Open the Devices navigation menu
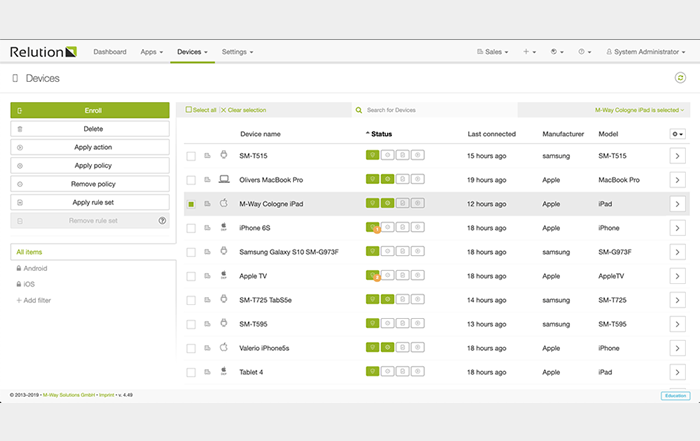Image resolution: width=700 pixels, height=441 pixels. coord(192,52)
